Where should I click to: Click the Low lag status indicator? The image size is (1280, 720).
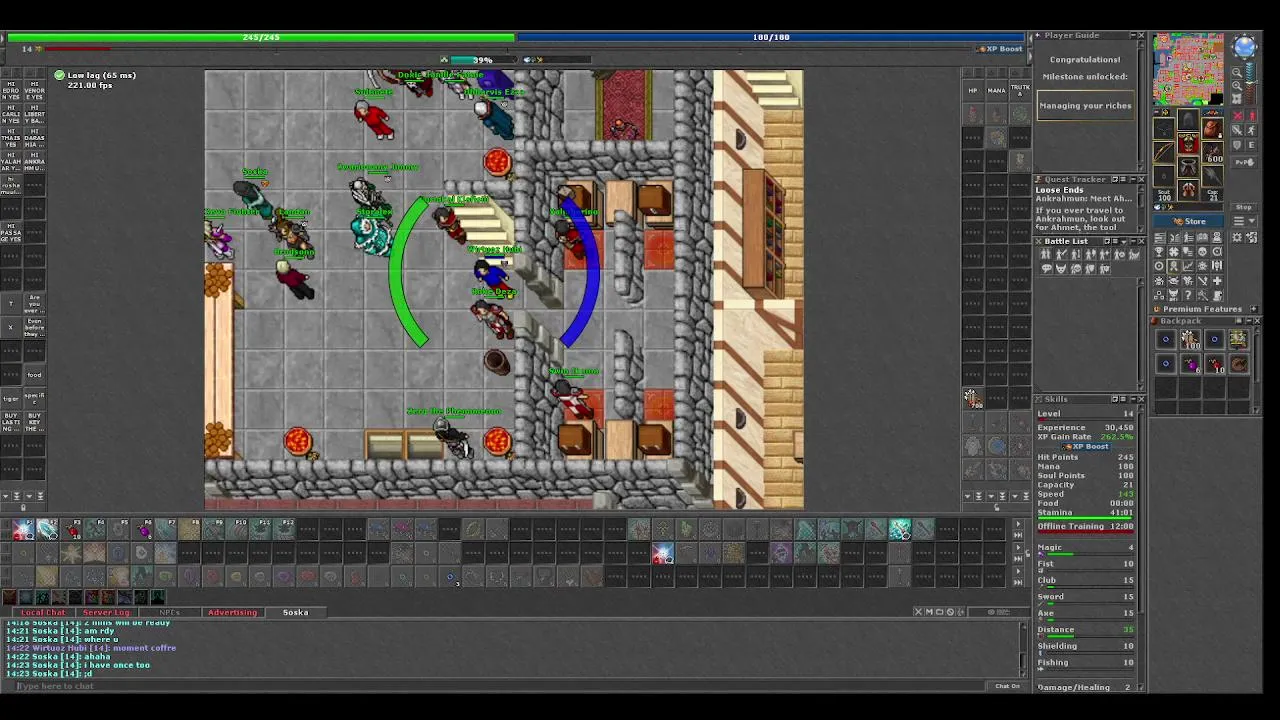(x=95, y=75)
